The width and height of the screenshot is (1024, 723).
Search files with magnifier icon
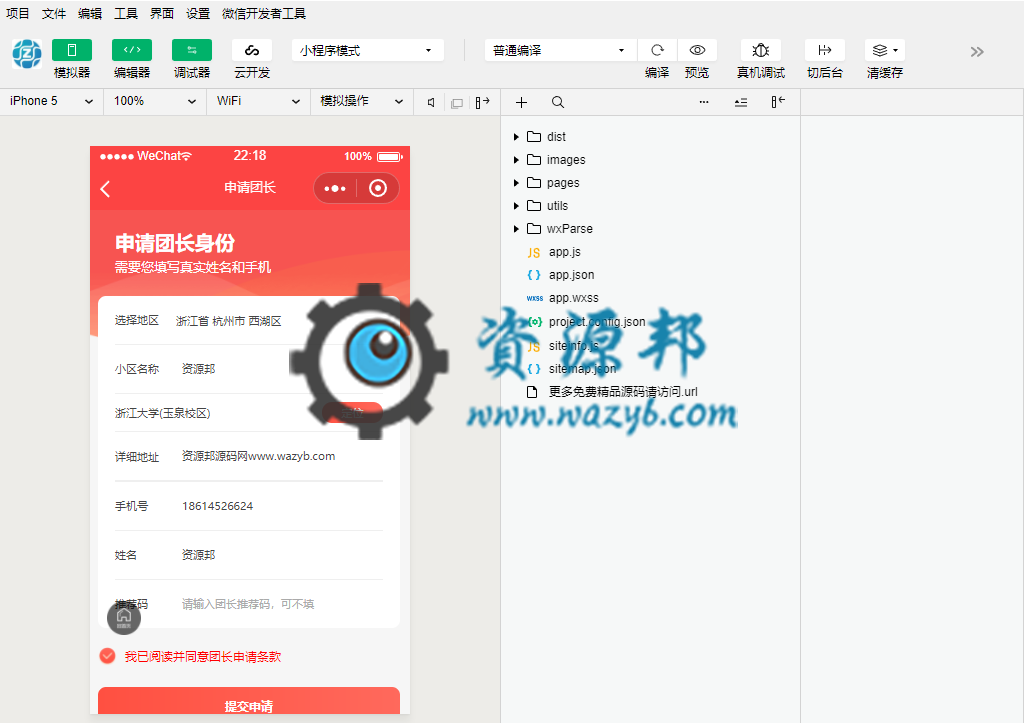click(x=558, y=103)
